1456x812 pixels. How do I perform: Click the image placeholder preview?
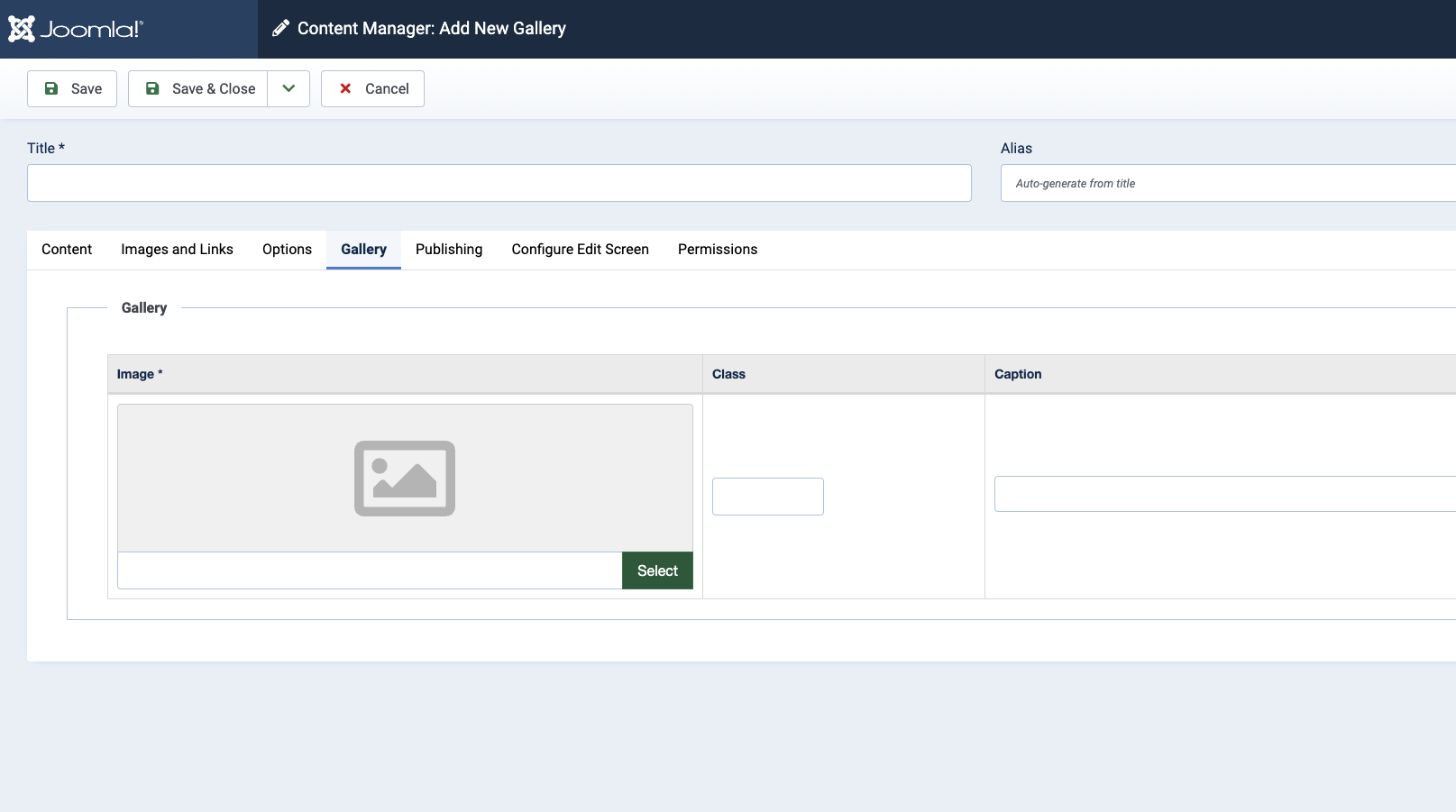pos(405,478)
